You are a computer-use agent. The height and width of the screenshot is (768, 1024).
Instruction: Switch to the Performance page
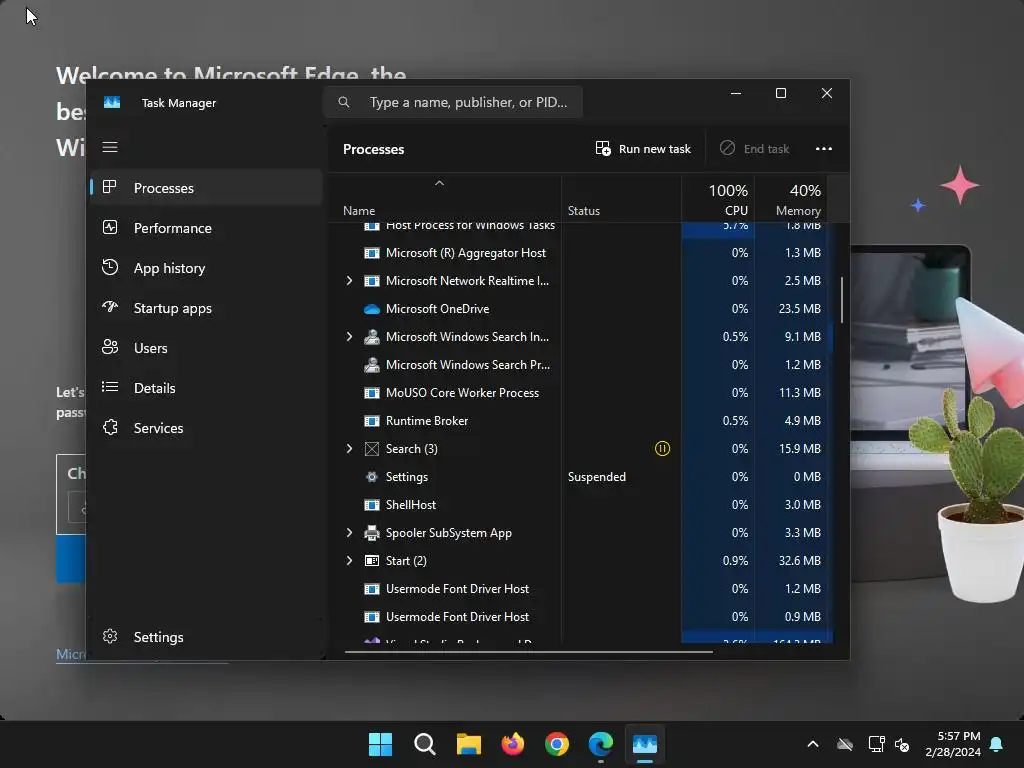(x=206, y=228)
